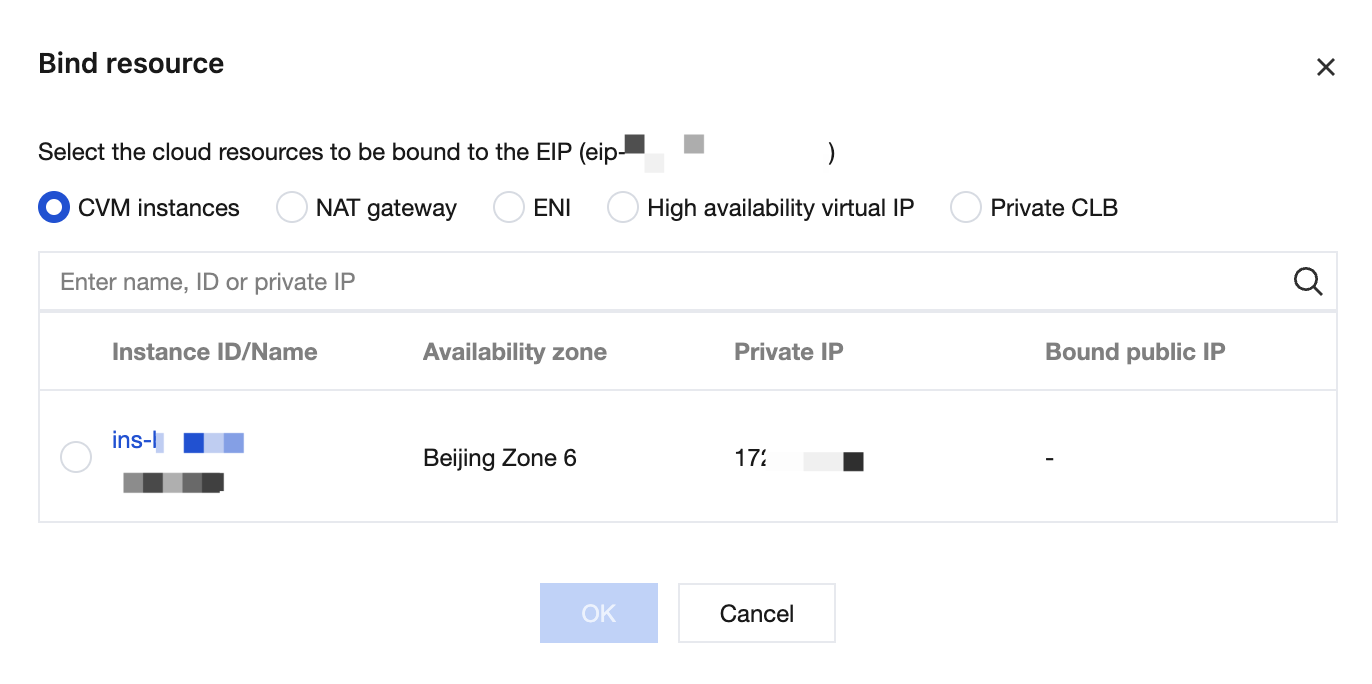The height and width of the screenshot is (684, 1372).
Task: Click the Private IP column header
Action: click(x=789, y=352)
